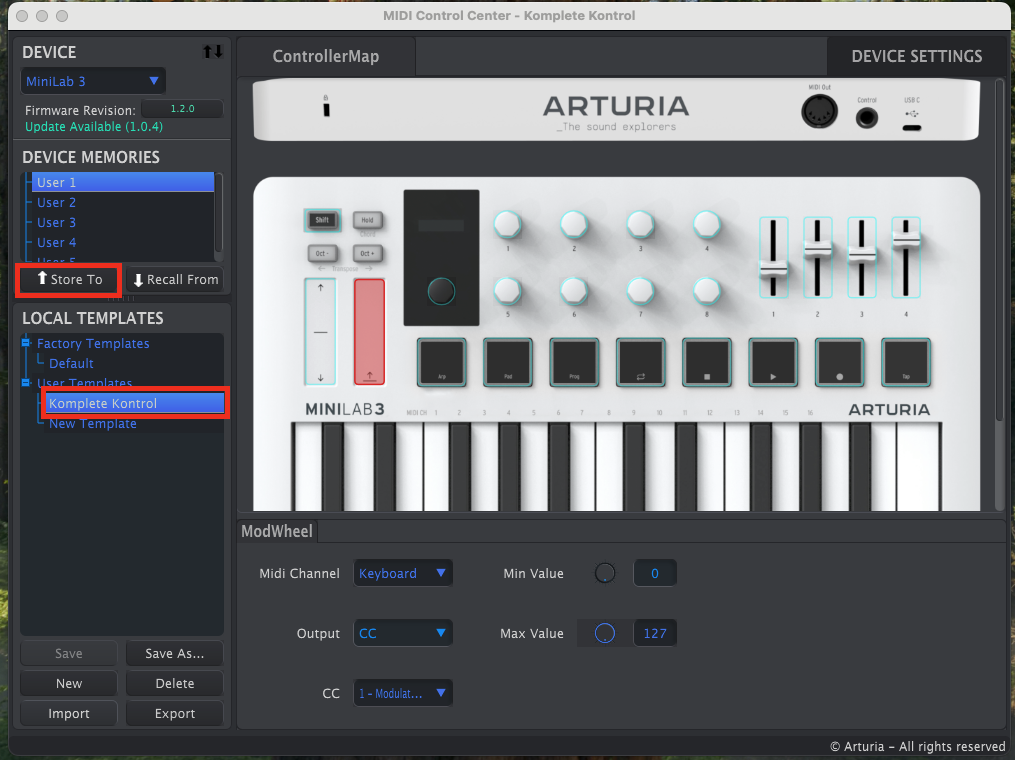The image size is (1015, 760).
Task: Click the device sync arrows icon
Action: [212, 52]
